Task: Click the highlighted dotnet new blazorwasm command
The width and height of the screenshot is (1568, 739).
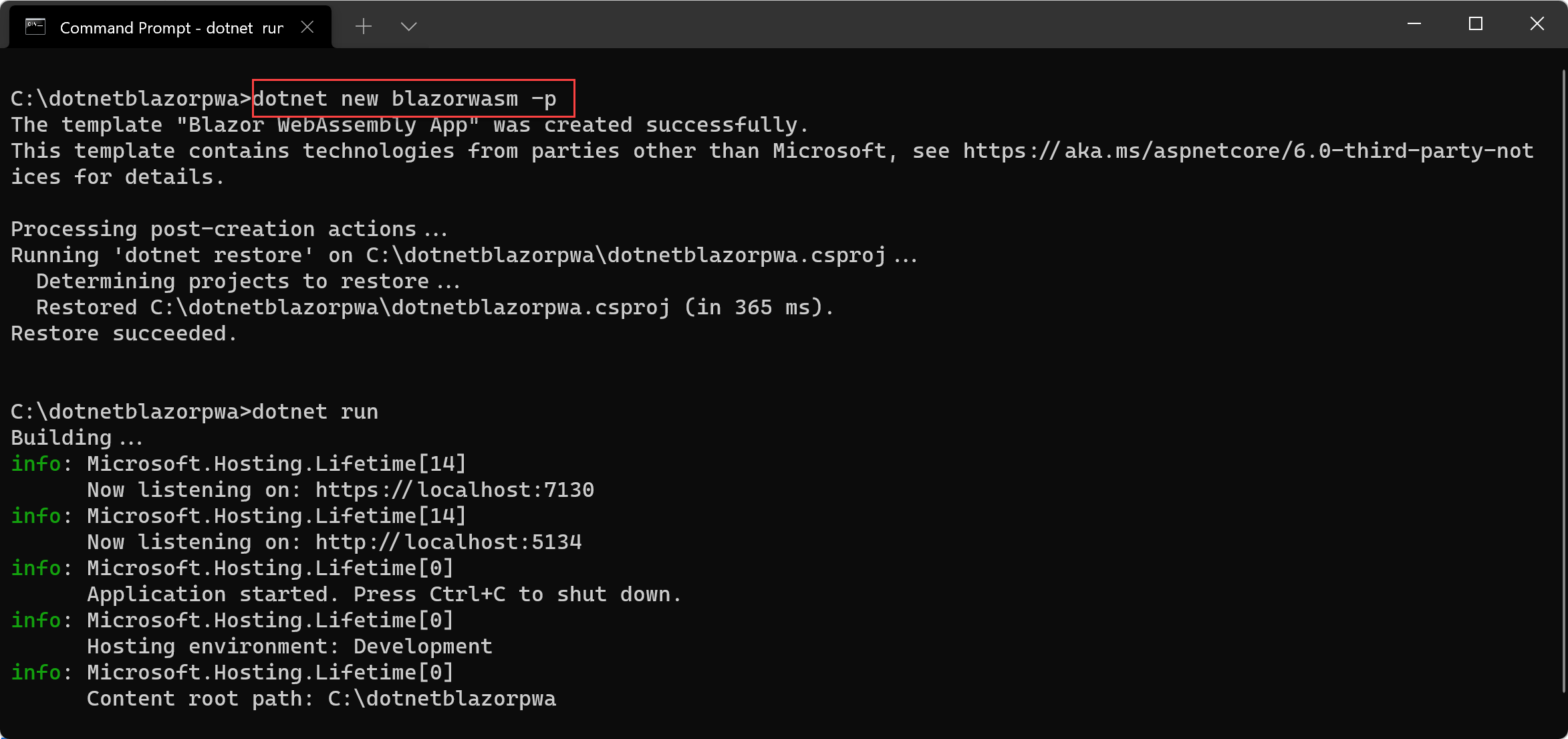Action: point(404,99)
